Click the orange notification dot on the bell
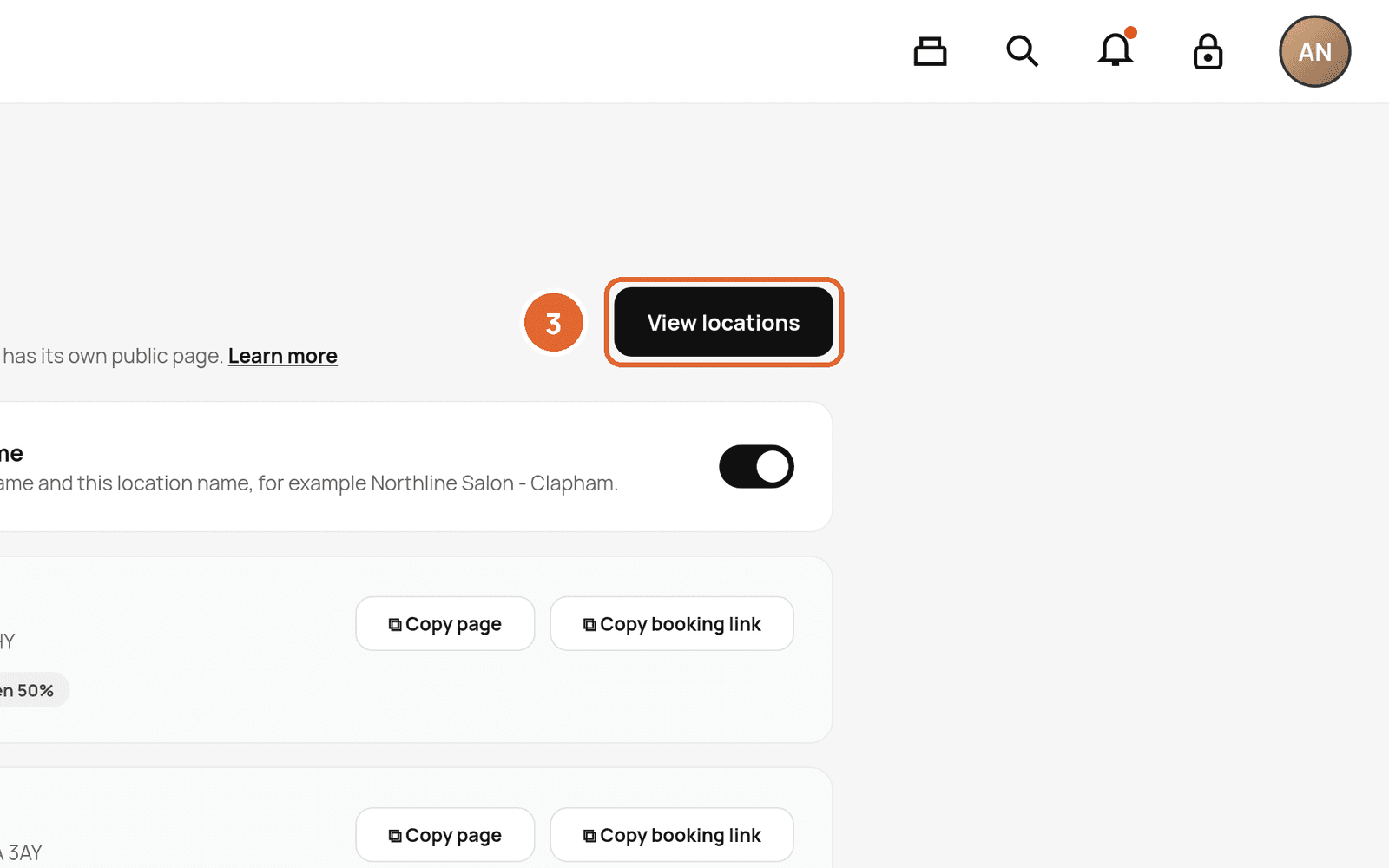 pyautogui.click(x=1130, y=33)
